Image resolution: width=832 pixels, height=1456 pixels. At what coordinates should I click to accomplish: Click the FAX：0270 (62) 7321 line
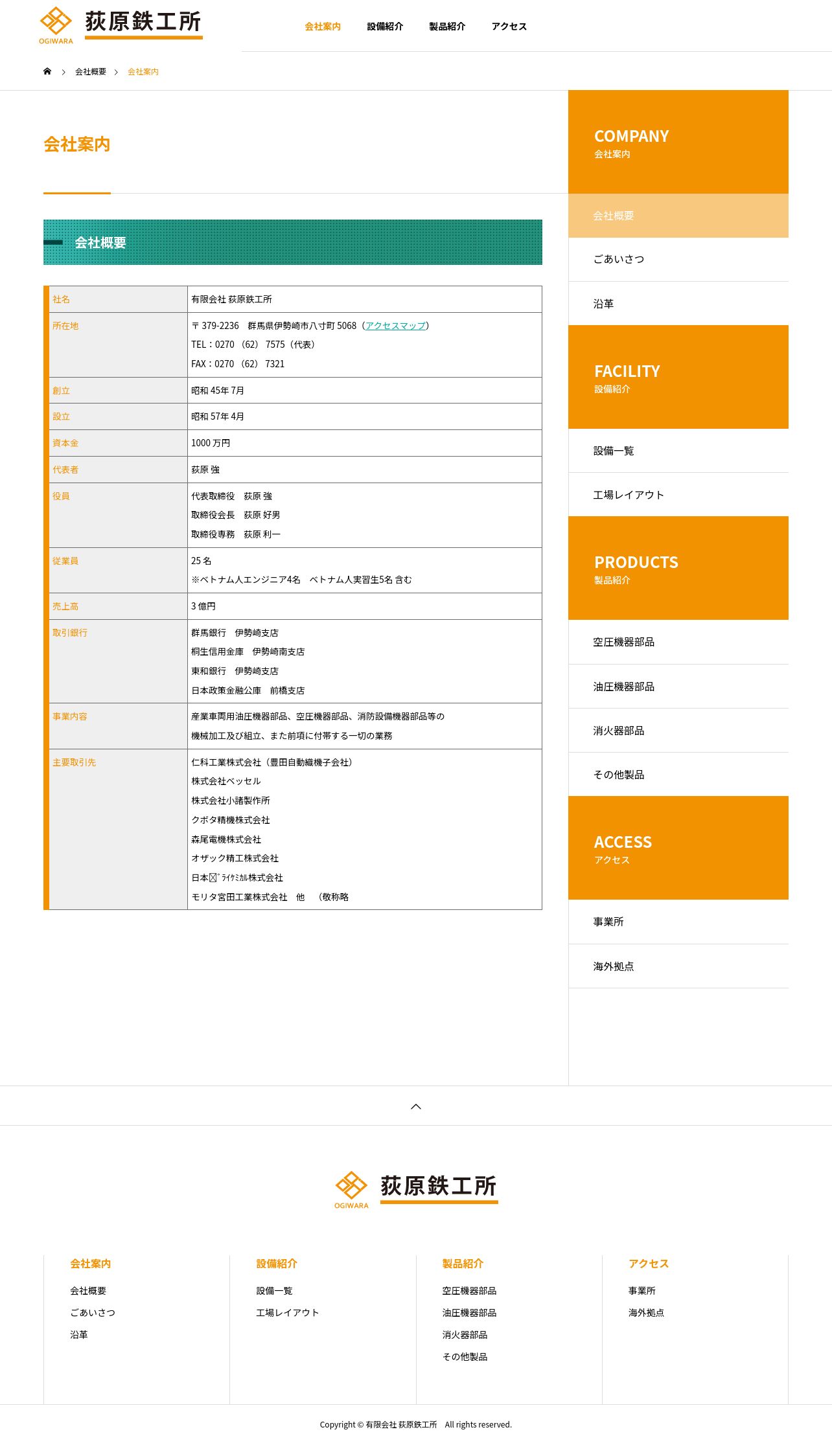[x=238, y=364]
